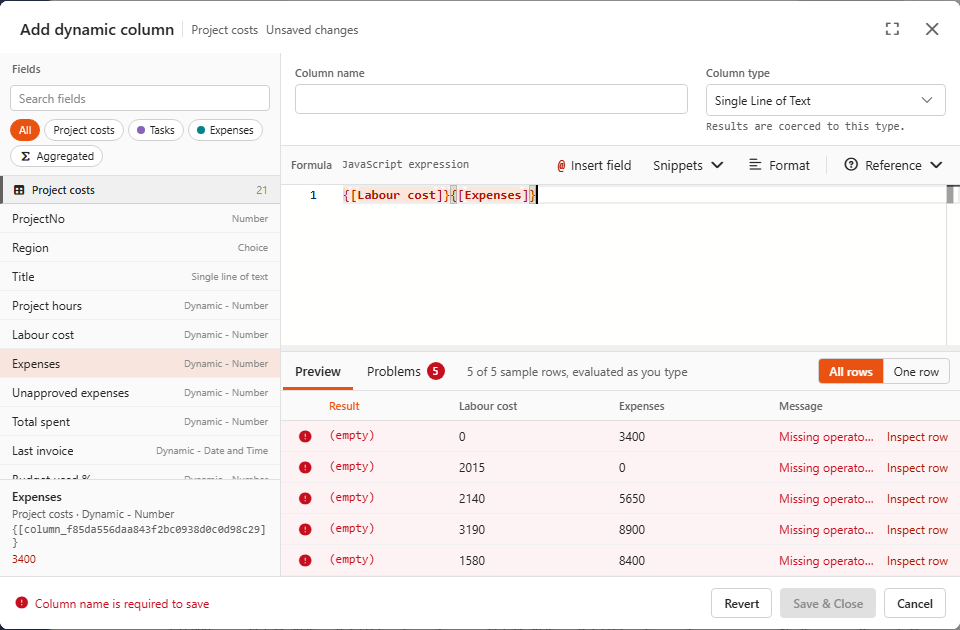
Task: Click the red error icon beside Column name message
Action: pyautogui.click(x=21, y=603)
